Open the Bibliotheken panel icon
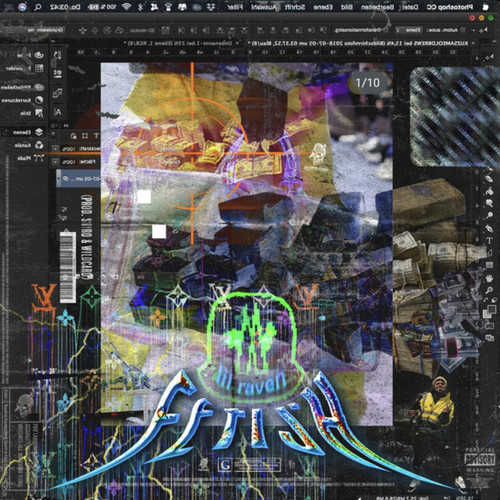Image resolution: width=500 pixels, height=500 pixels. pos(39,87)
